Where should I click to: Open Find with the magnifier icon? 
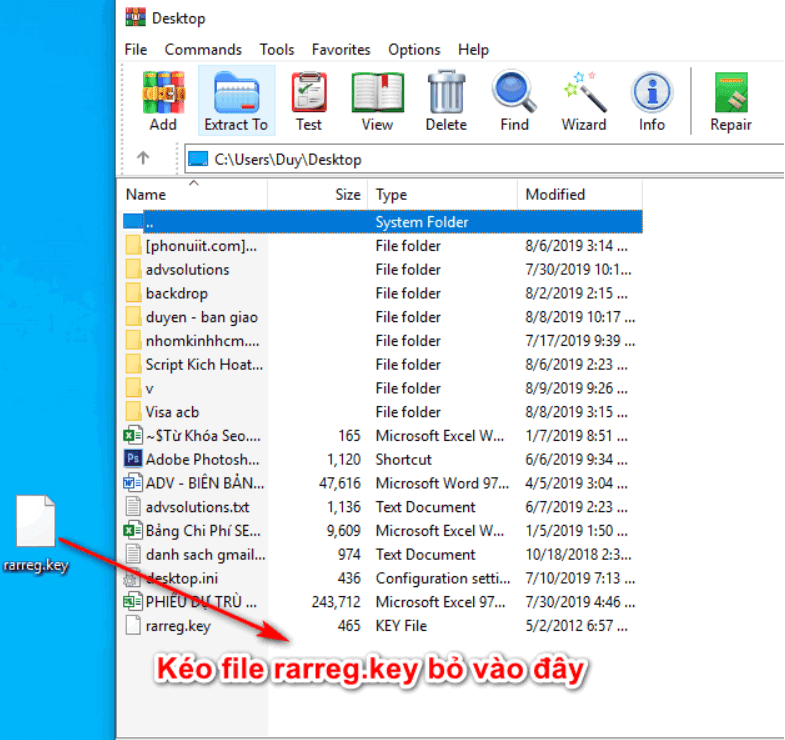point(514,101)
